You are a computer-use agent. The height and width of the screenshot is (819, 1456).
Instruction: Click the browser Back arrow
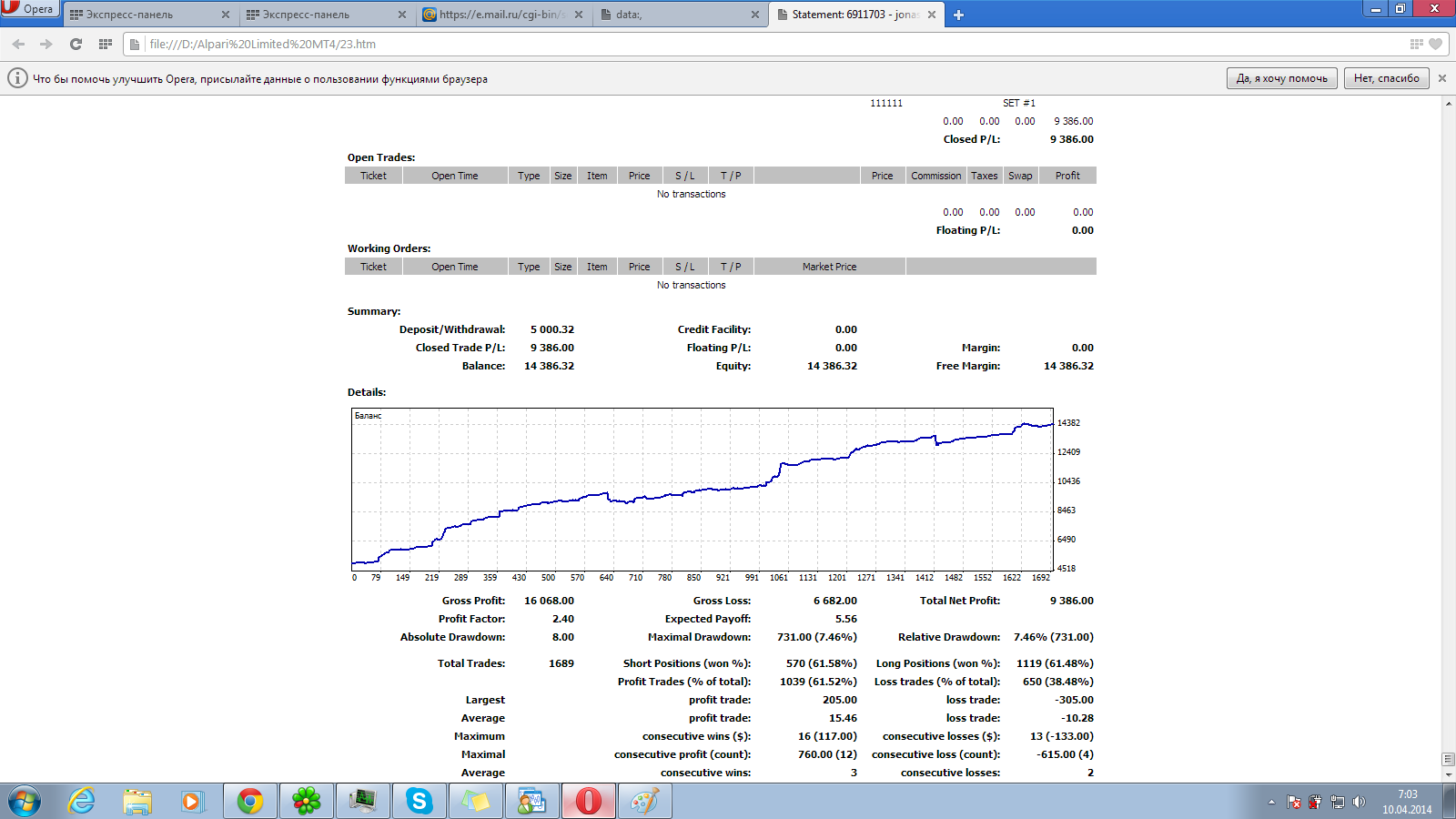pyautogui.click(x=18, y=44)
